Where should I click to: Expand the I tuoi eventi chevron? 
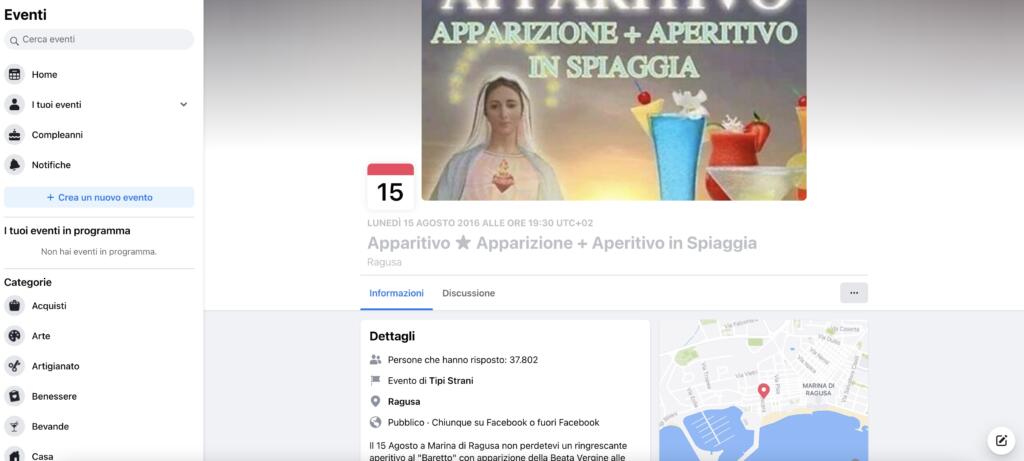pos(184,104)
